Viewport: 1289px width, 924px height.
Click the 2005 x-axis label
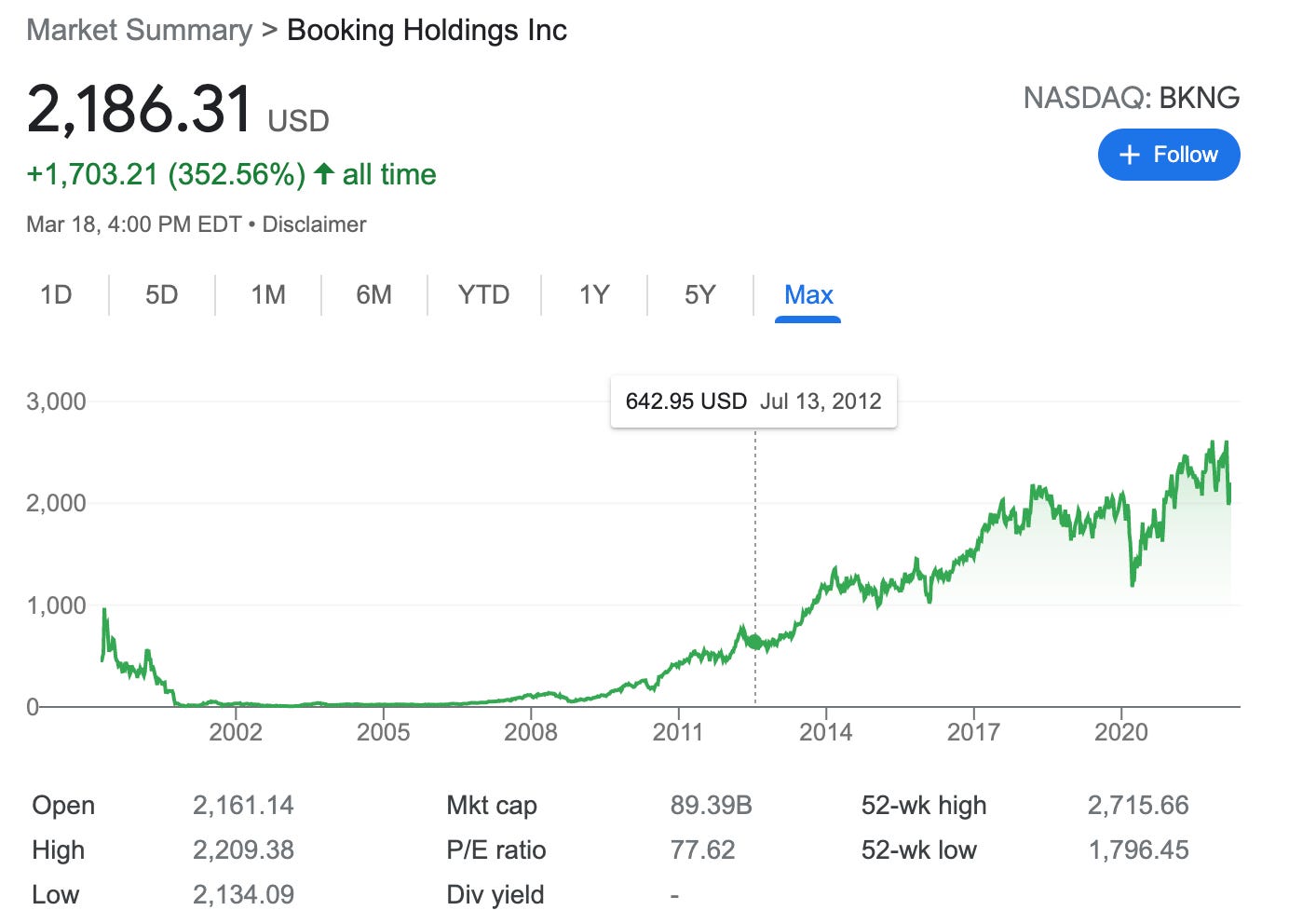tap(383, 732)
